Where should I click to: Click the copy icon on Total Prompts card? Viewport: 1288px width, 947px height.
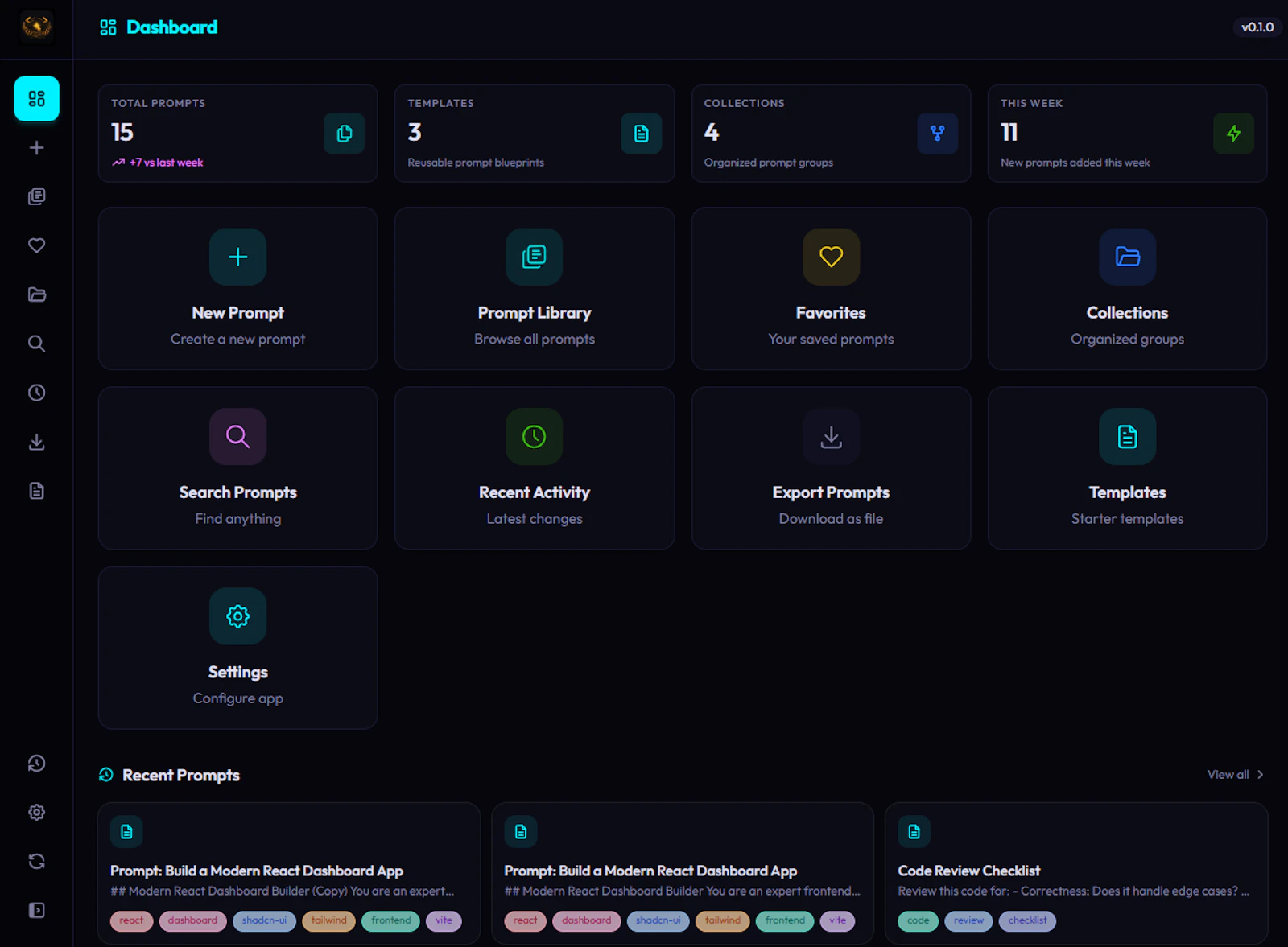tap(345, 134)
